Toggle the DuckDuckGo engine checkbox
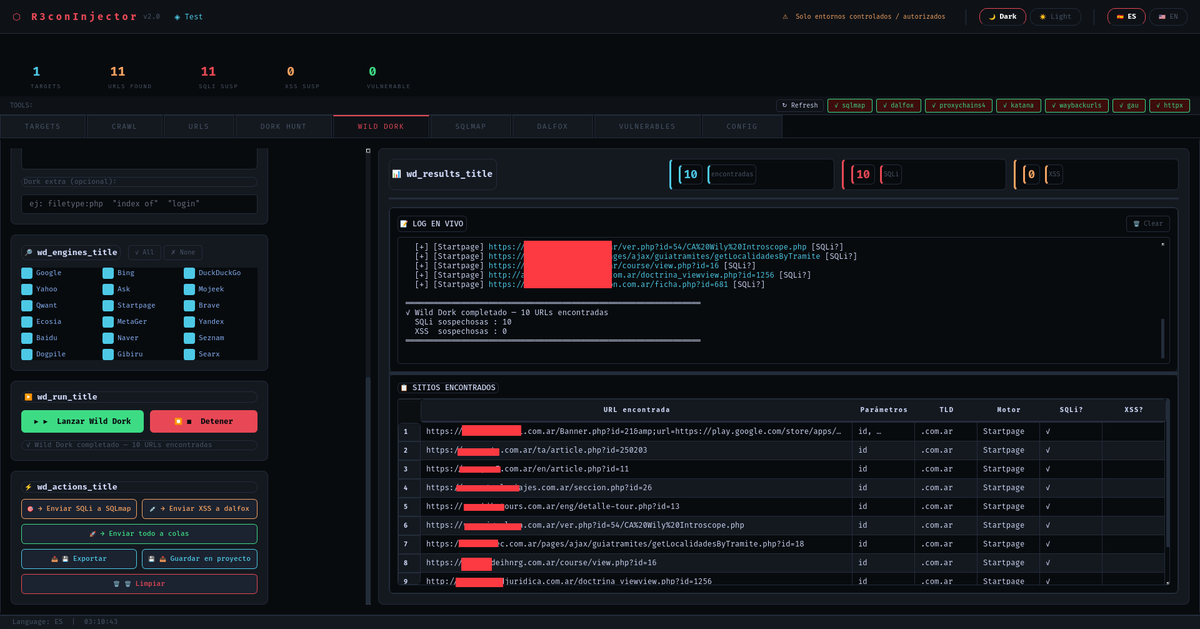 pyautogui.click(x=189, y=273)
